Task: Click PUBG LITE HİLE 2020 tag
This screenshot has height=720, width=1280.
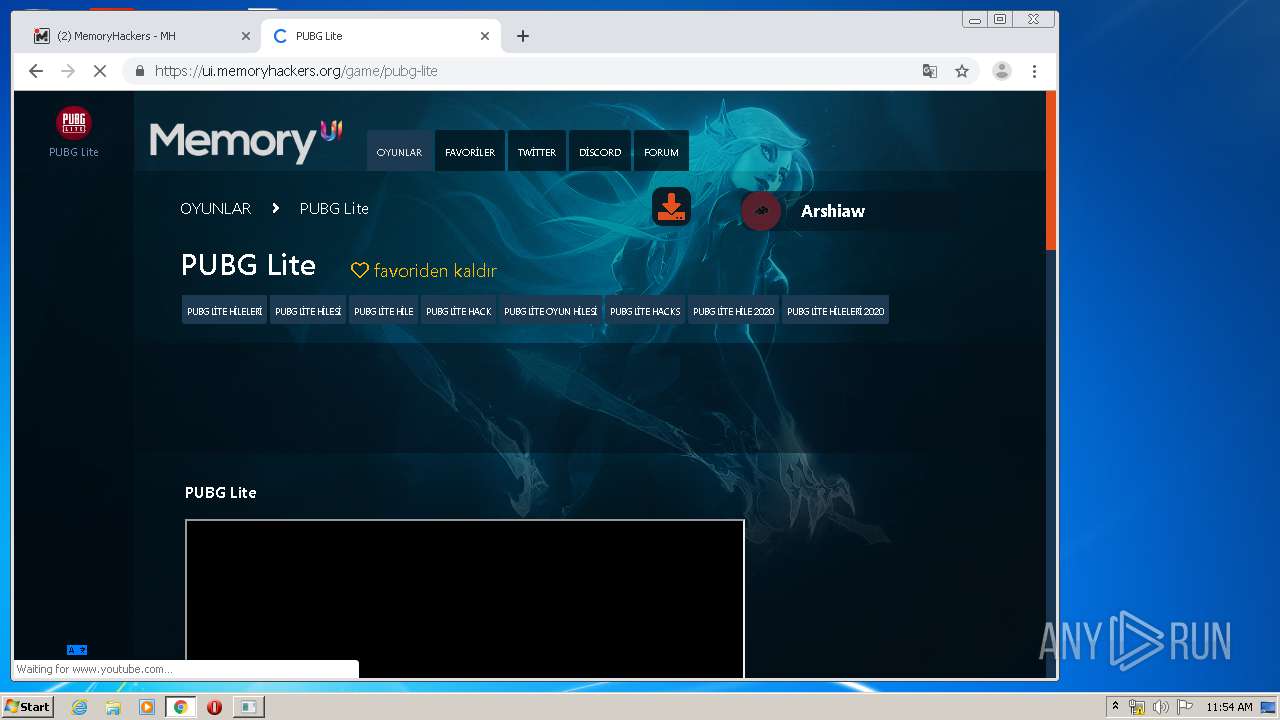Action: [x=733, y=311]
